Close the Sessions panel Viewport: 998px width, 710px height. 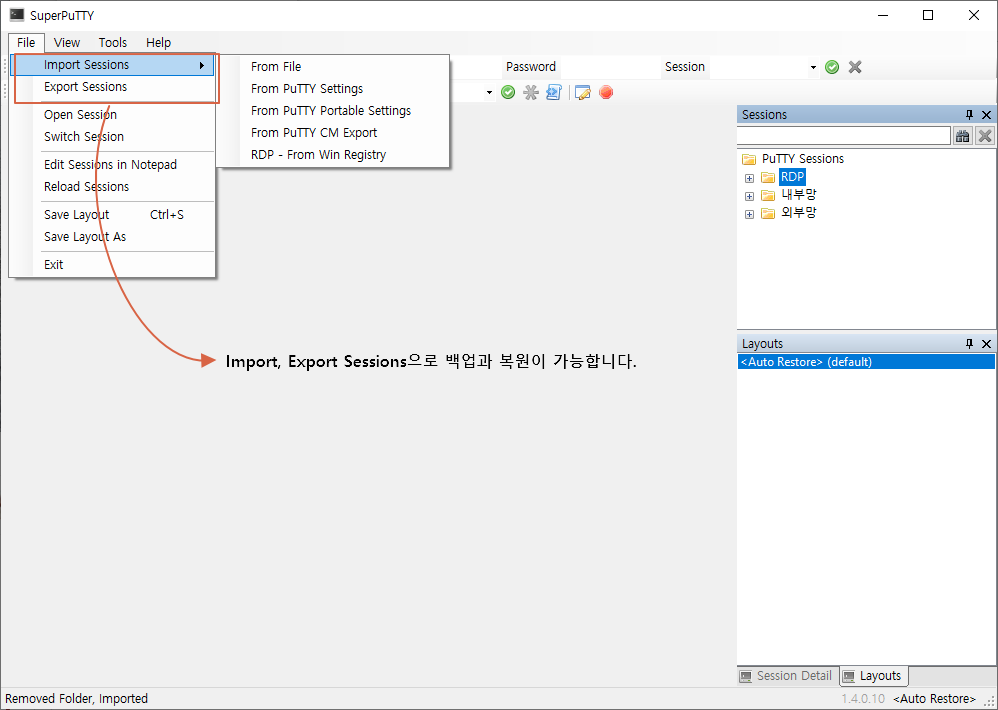987,115
